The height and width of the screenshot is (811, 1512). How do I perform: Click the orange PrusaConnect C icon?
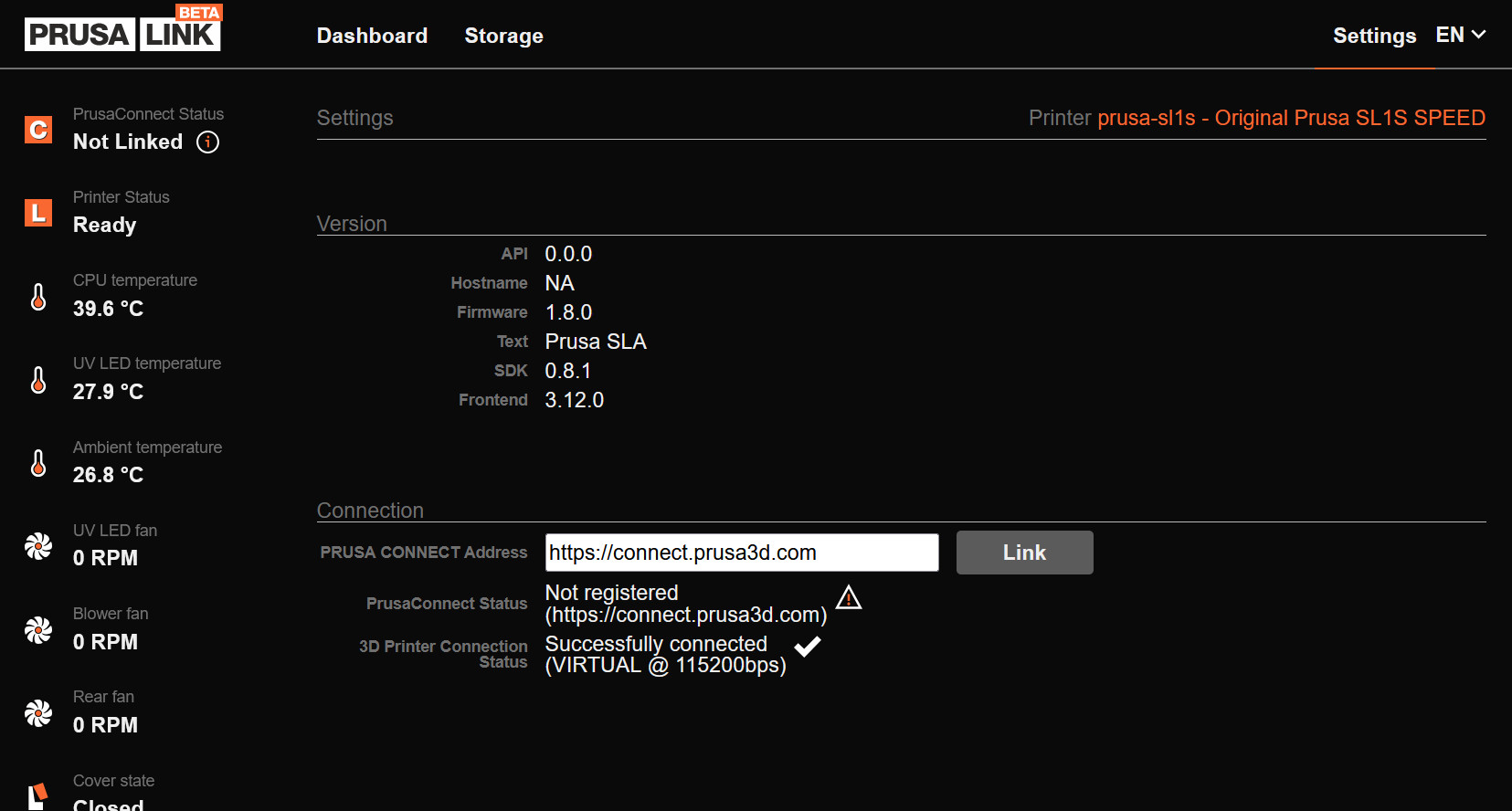38,130
